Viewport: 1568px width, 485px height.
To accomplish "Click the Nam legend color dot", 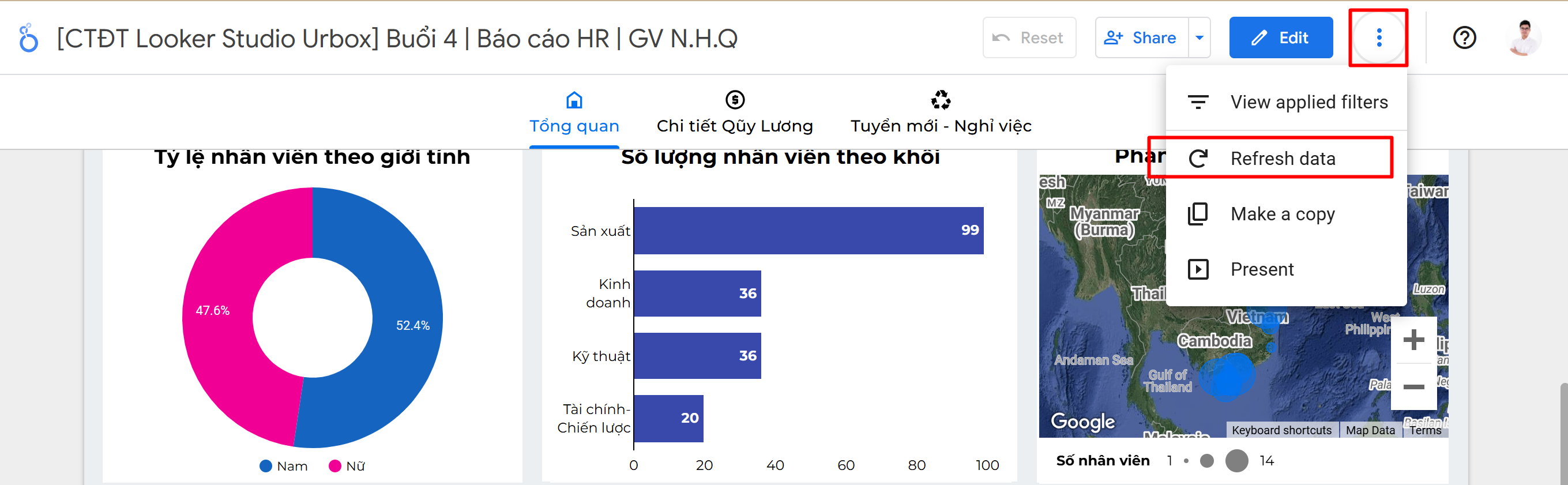I will tap(265, 466).
